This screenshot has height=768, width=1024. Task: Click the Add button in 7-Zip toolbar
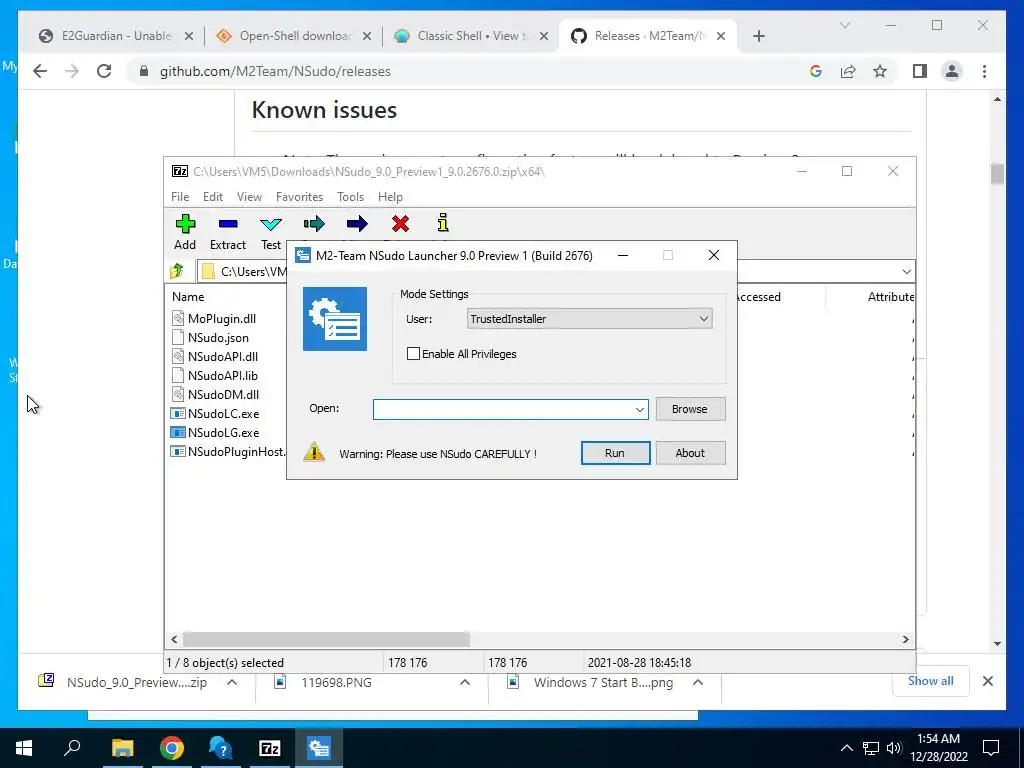pos(185,232)
